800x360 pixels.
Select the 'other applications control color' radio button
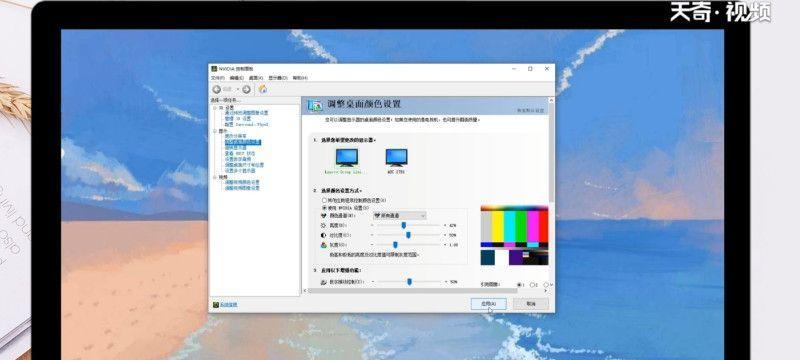click(324, 201)
